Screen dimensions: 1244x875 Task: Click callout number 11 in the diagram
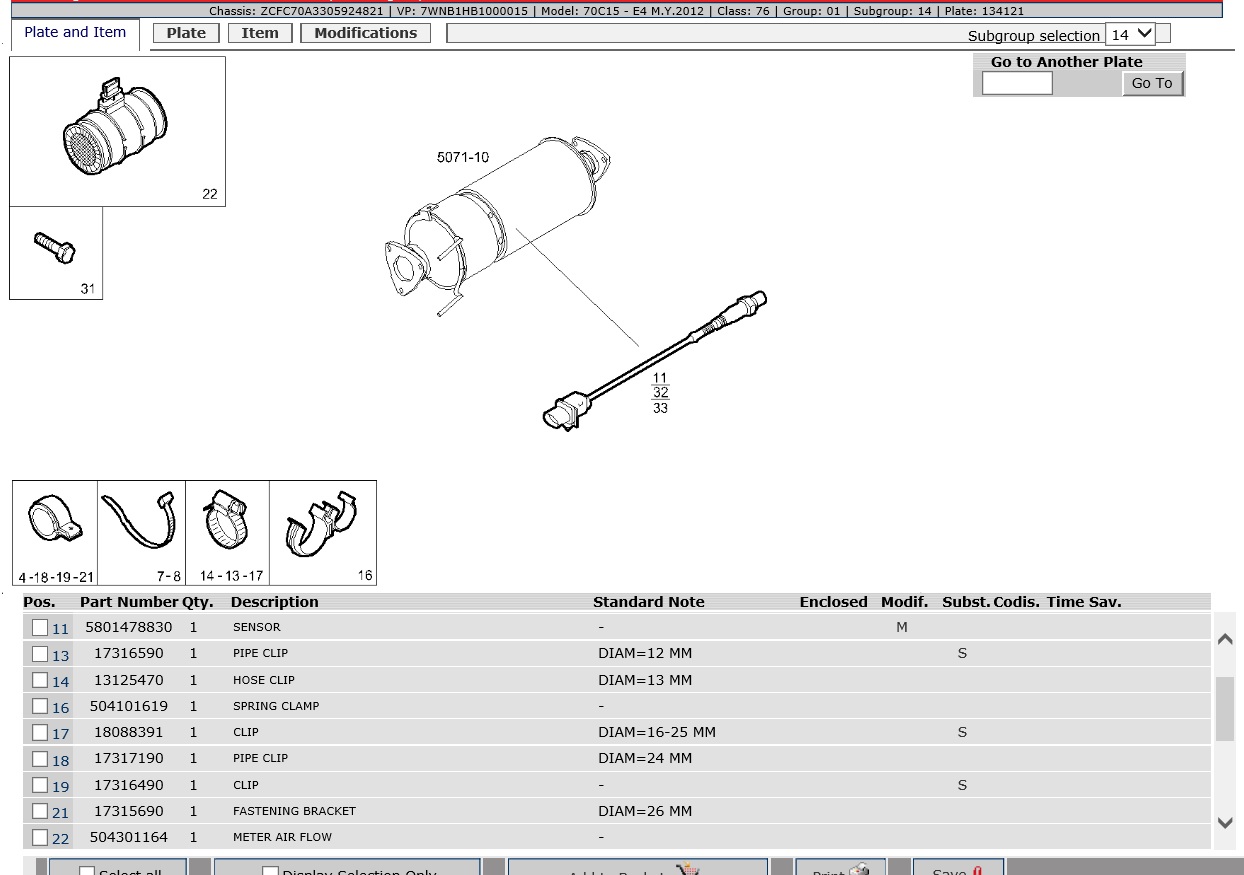[660, 378]
